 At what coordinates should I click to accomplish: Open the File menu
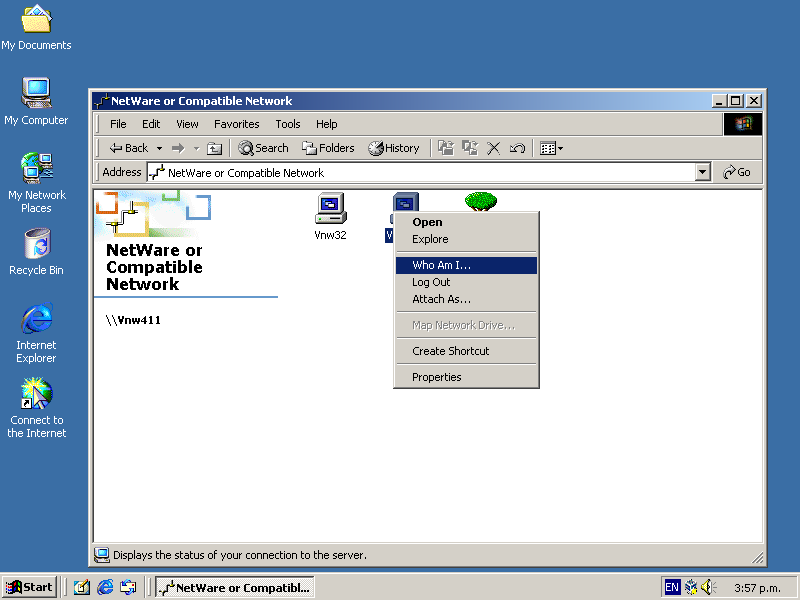coord(118,124)
